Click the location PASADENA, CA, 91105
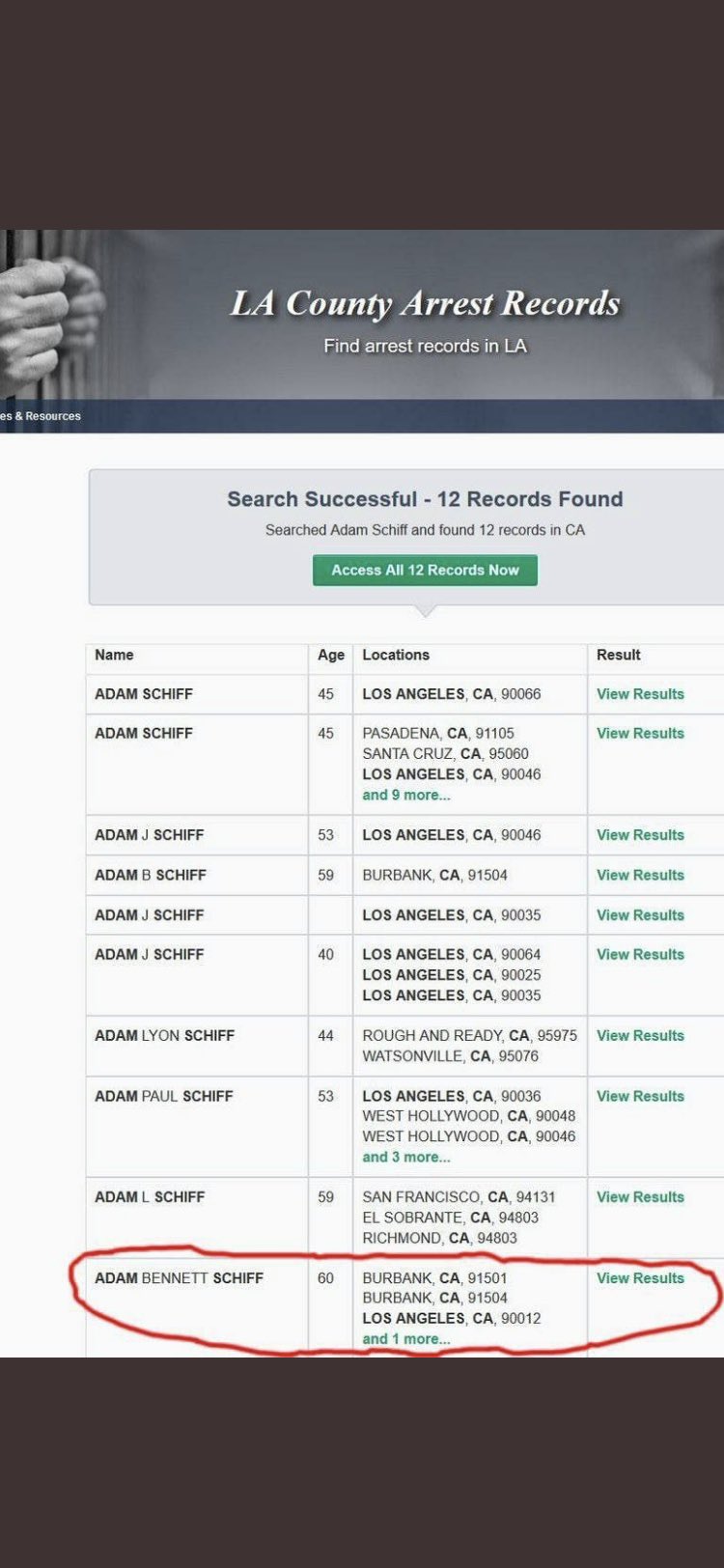This screenshot has height=1568, width=724. [438, 734]
